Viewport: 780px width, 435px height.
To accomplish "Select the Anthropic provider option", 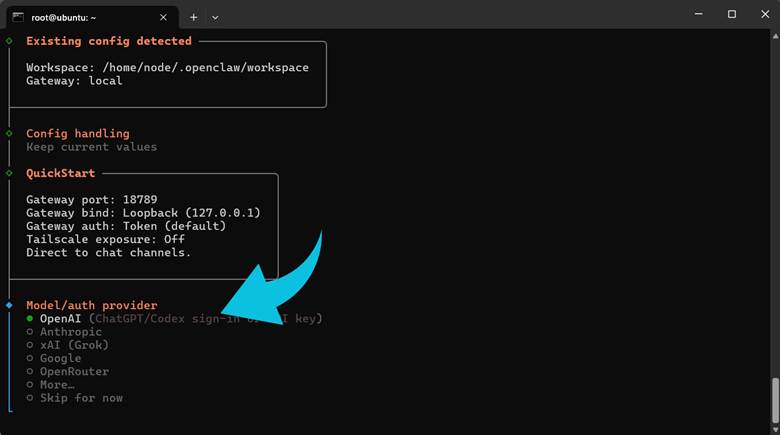I will point(65,332).
